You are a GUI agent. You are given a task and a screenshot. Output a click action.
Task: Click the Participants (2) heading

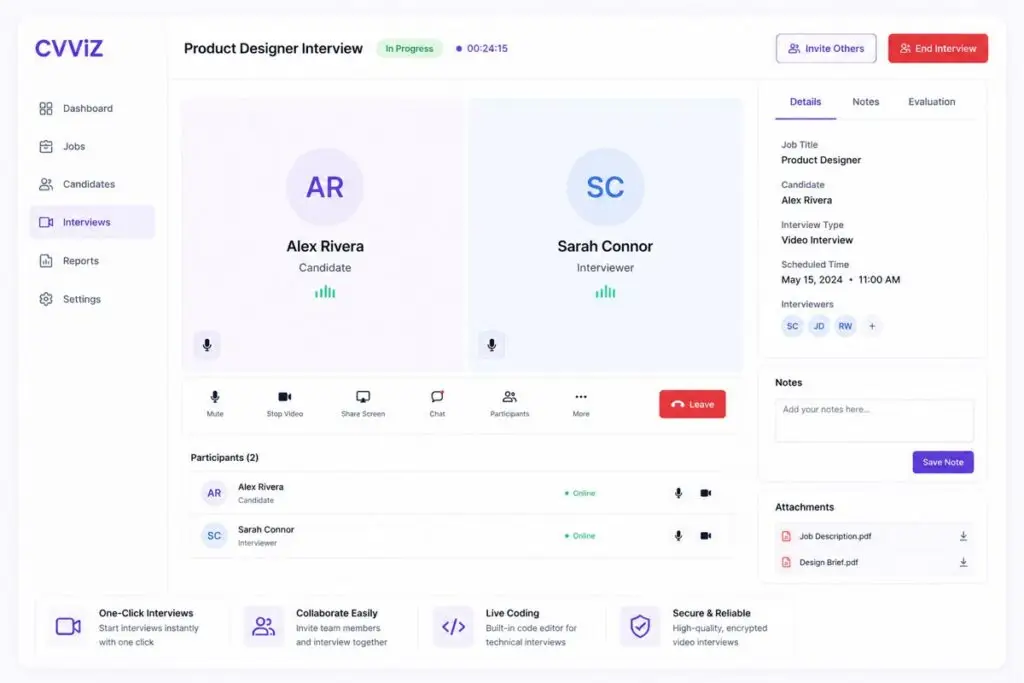[225, 458]
